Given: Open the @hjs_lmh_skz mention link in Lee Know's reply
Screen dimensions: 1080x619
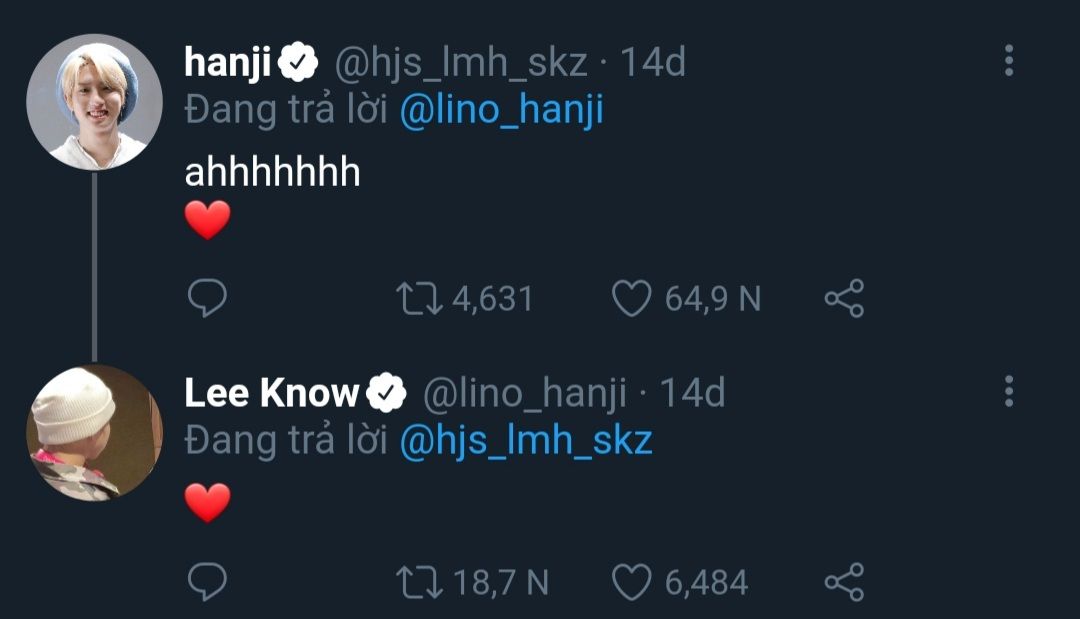Looking at the screenshot, I should 526,440.
